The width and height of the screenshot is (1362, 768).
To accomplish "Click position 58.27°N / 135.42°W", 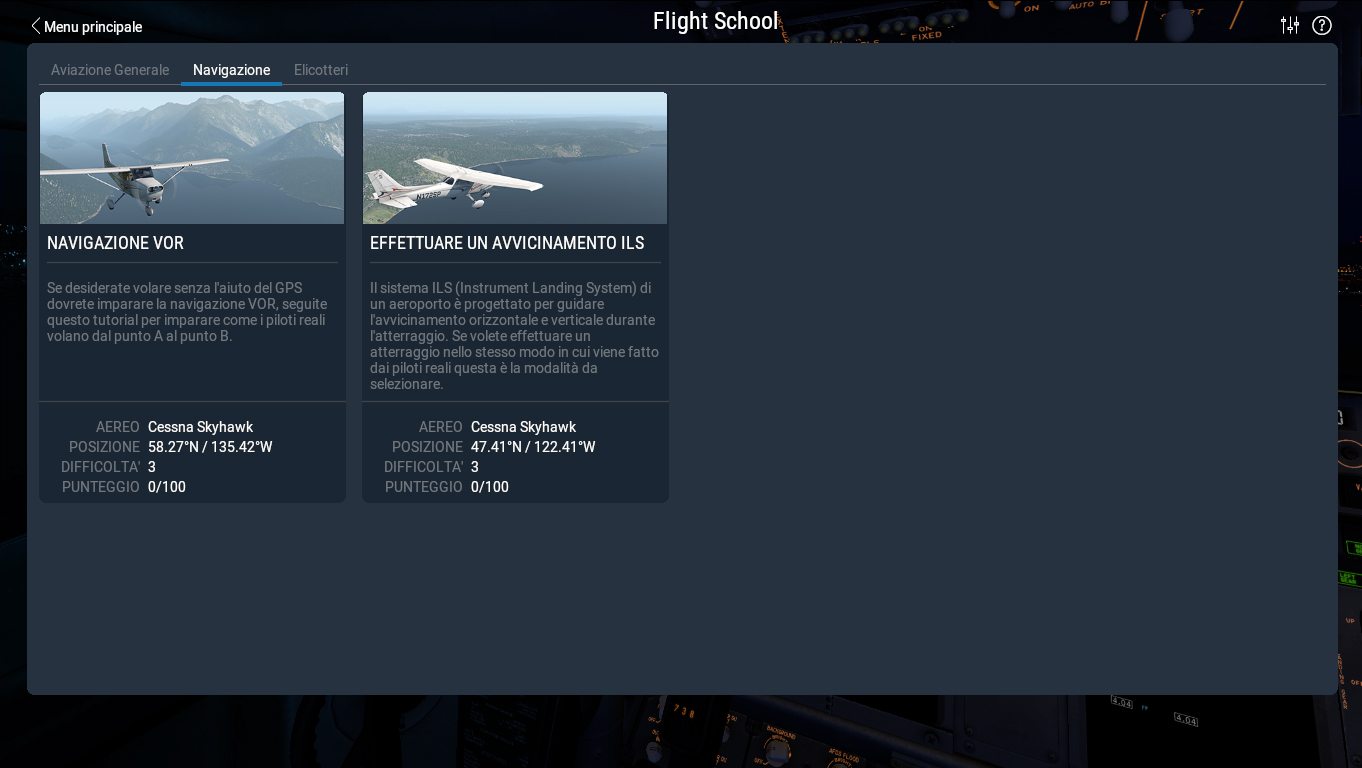I will pos(210,447).
